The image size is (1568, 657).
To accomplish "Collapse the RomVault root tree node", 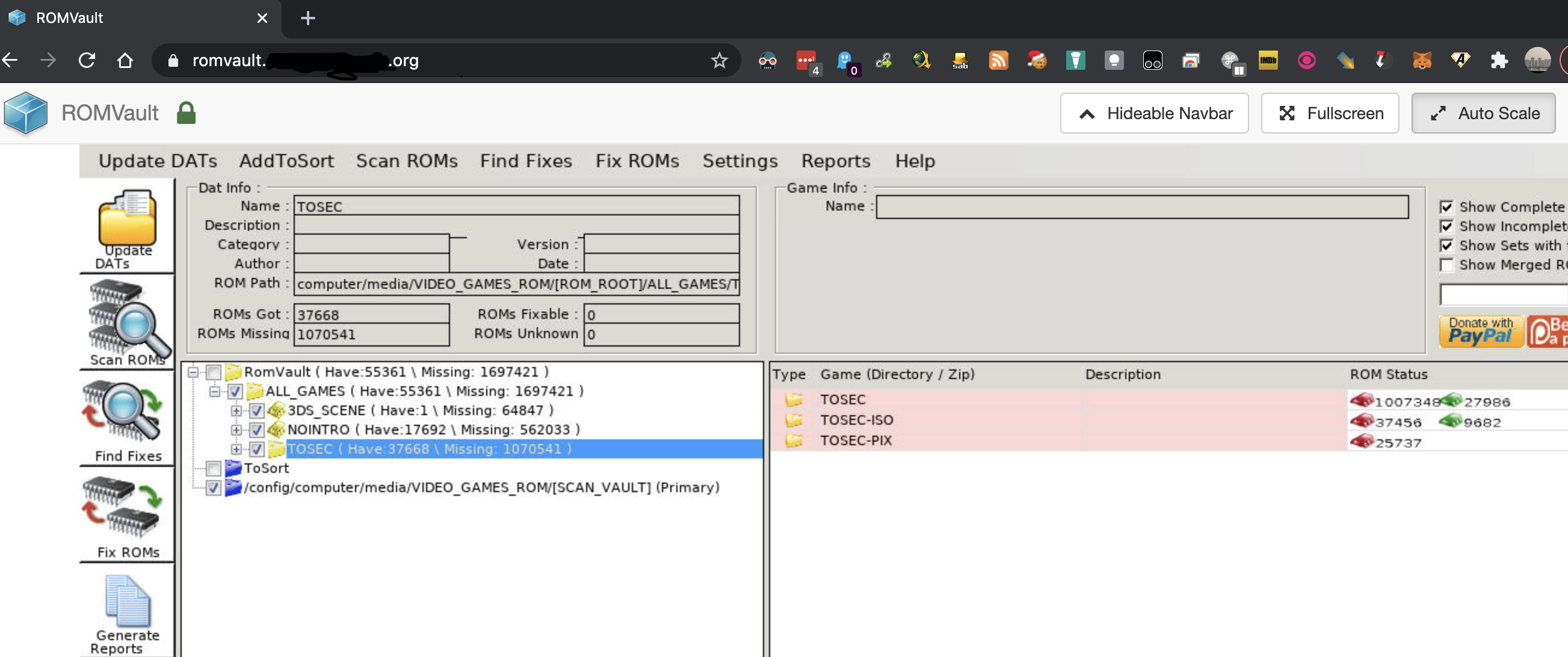I will click(x=194, y=371).
